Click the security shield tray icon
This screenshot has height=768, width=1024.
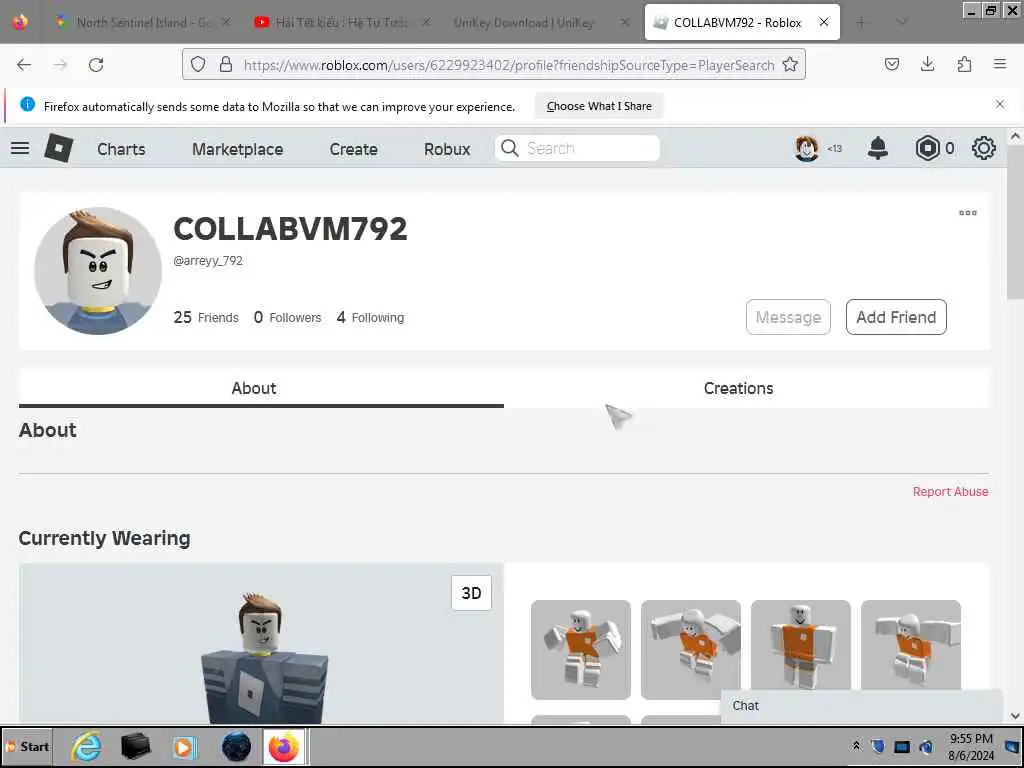(878, 746)
